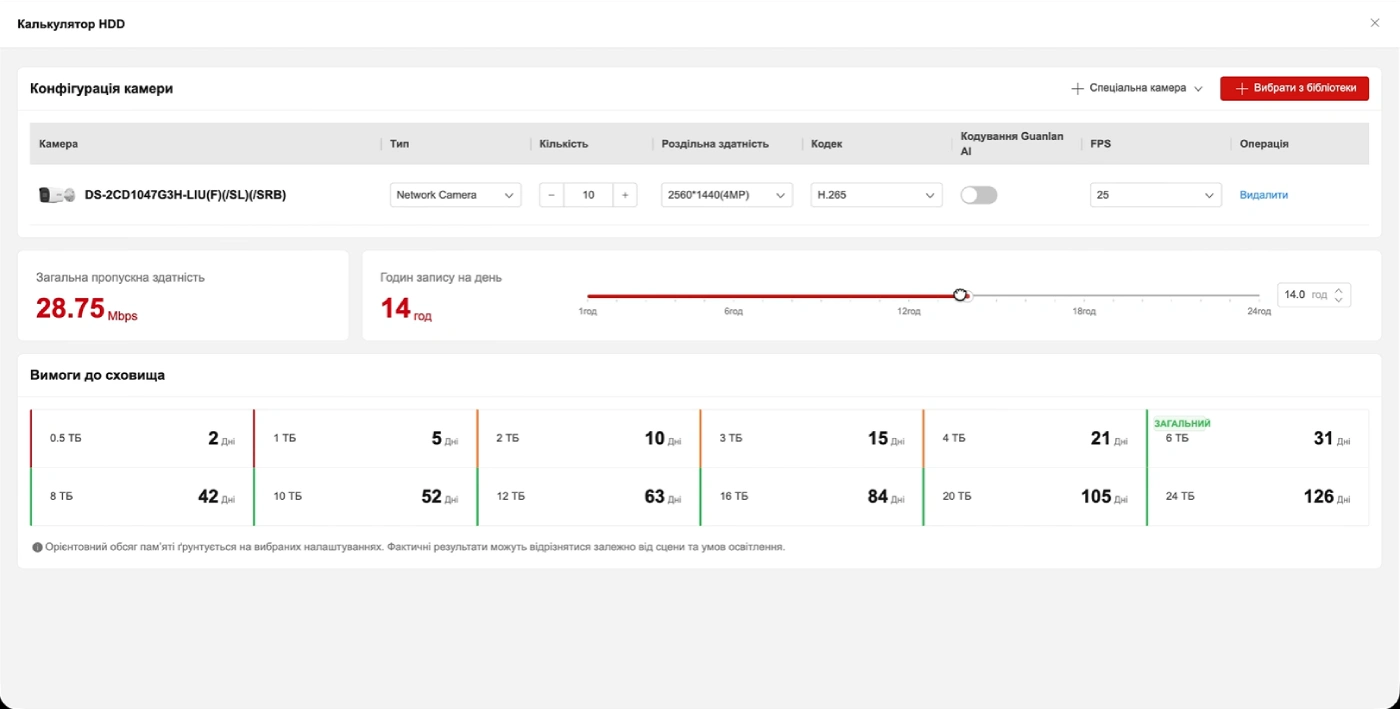Click the 28.75 Mbps bandwidth value
This screenshot has width=1400, height=709.
[x=86, y=309]
